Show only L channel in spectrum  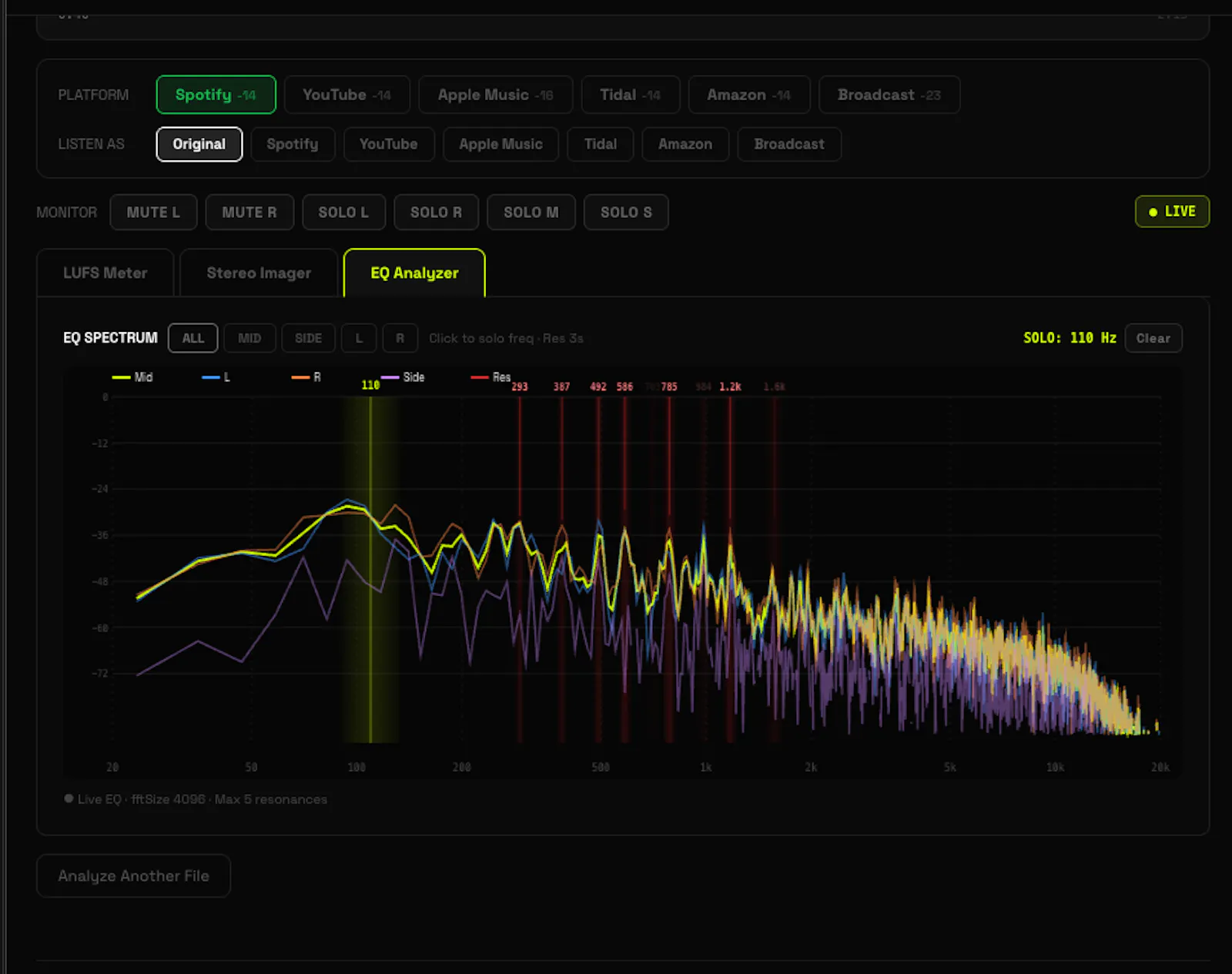click(359, 338)
